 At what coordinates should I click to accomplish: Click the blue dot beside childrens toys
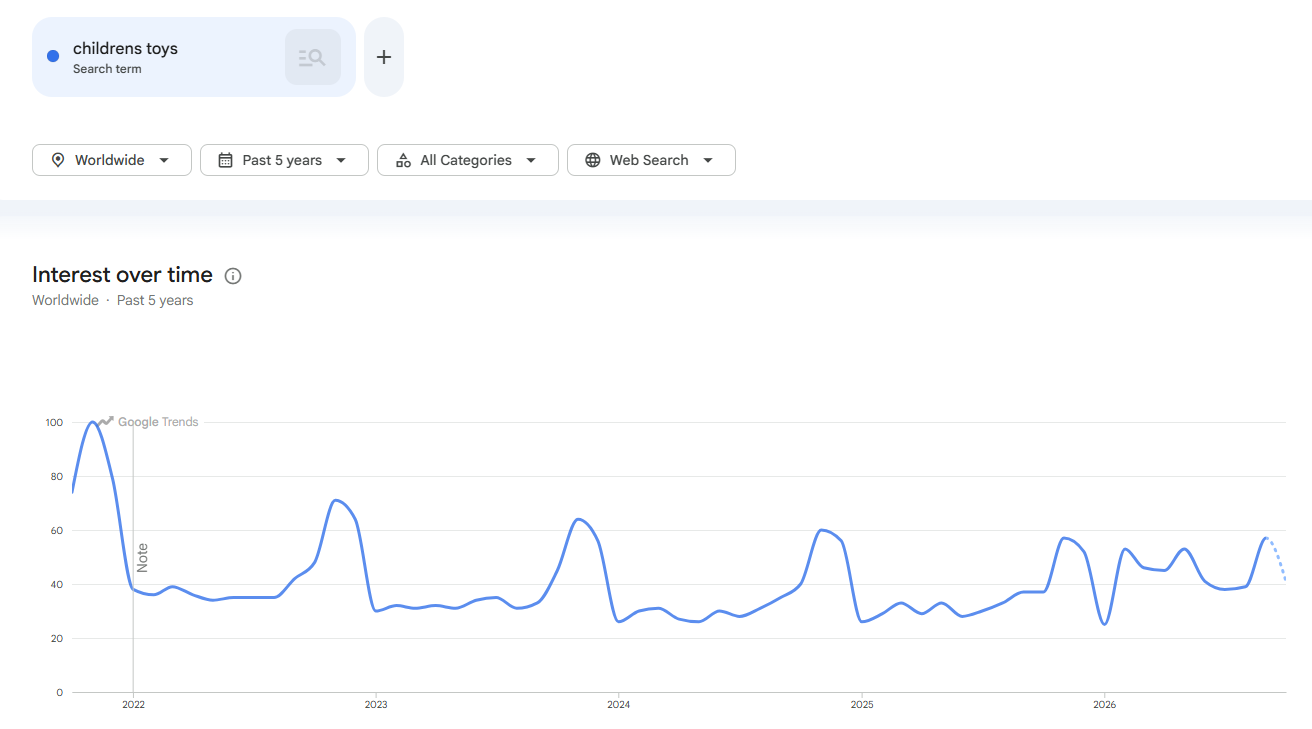(x=53, y=56)
